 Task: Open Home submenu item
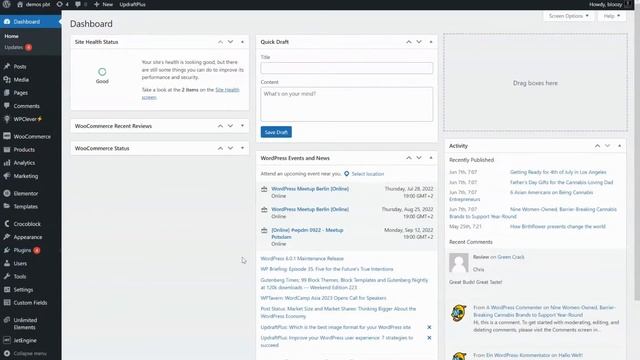(x=11, y=36)
